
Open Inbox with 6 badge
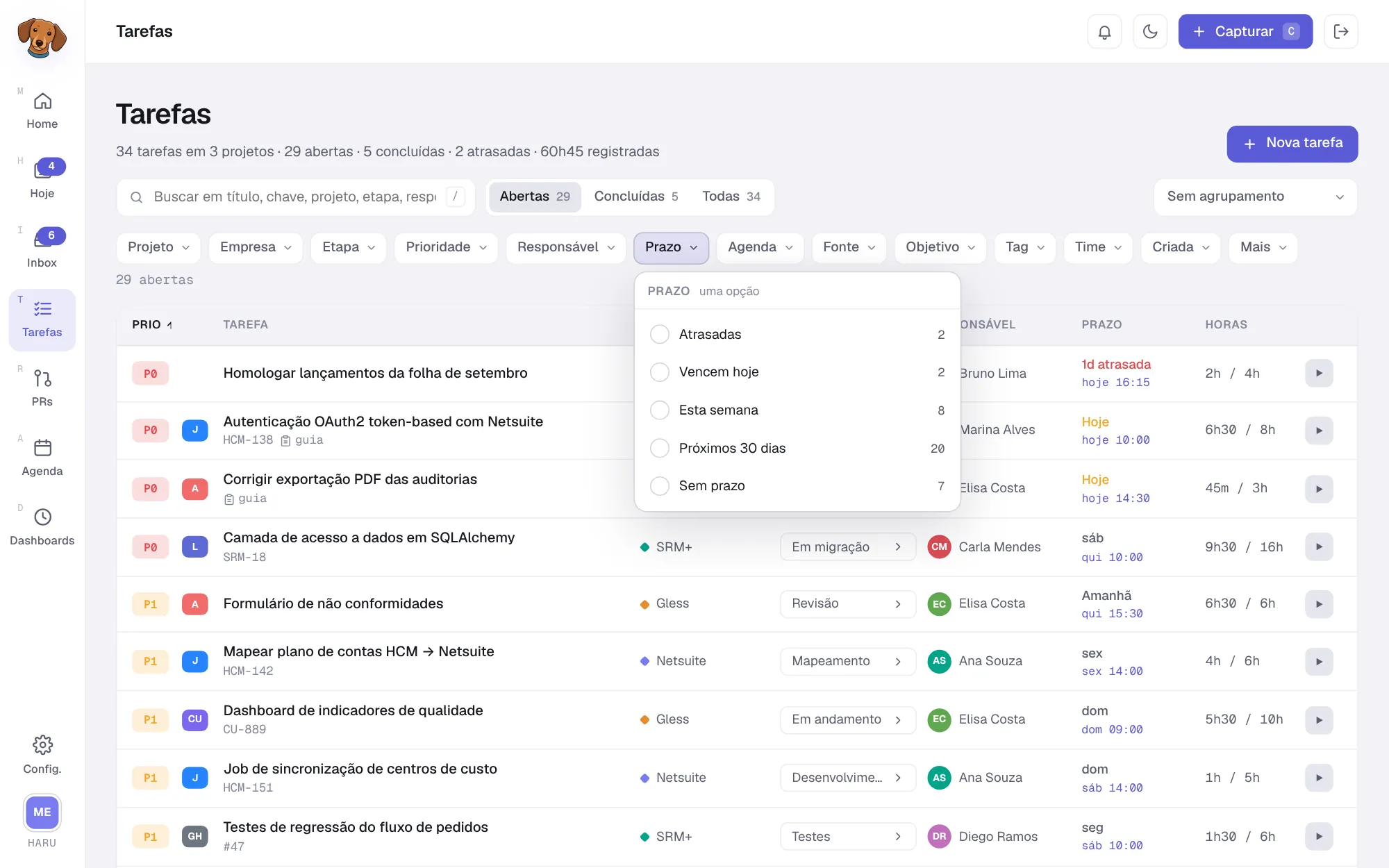coord(42,250)
